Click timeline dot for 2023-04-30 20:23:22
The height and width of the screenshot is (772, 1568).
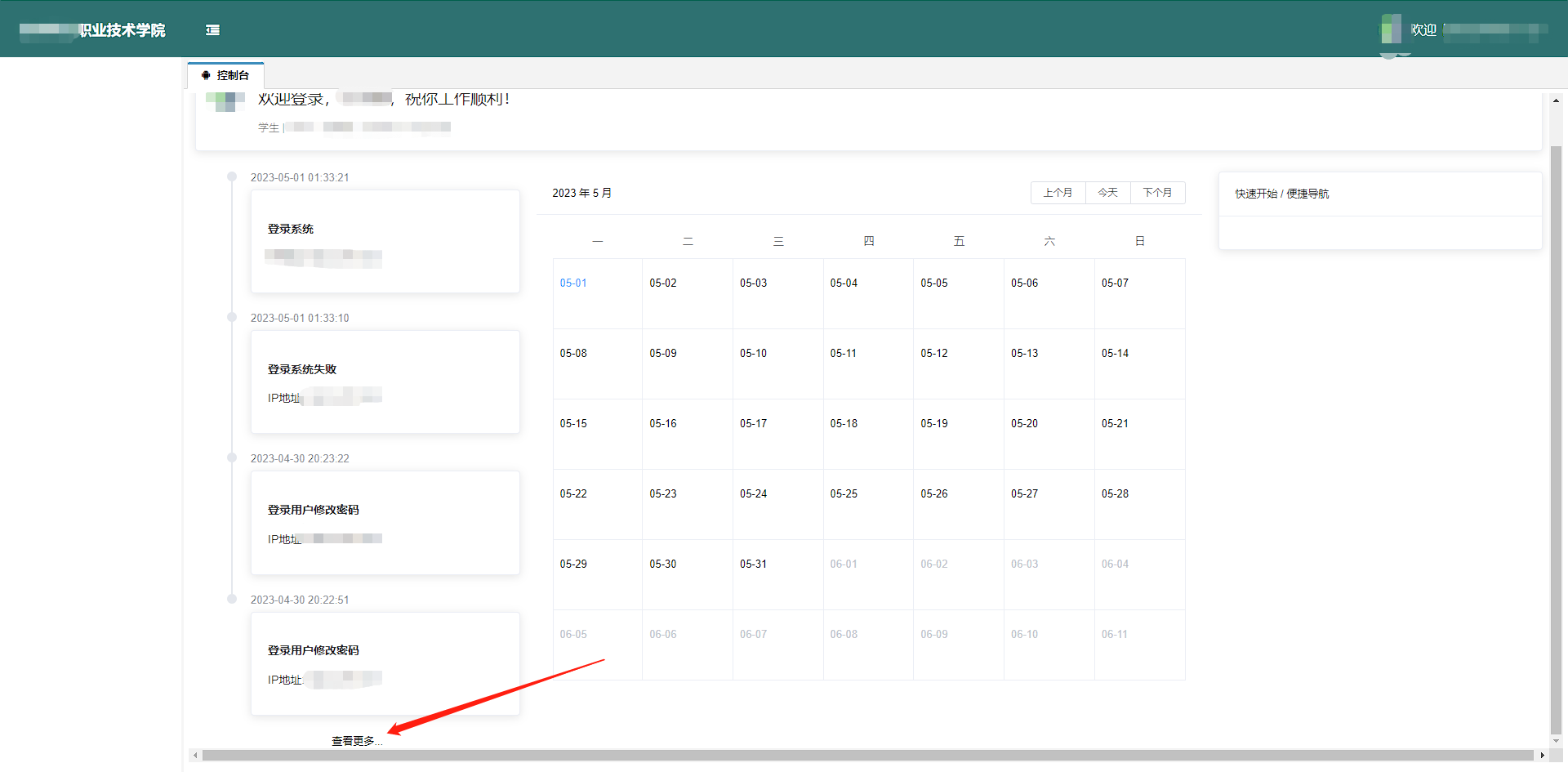click(232, 458)
